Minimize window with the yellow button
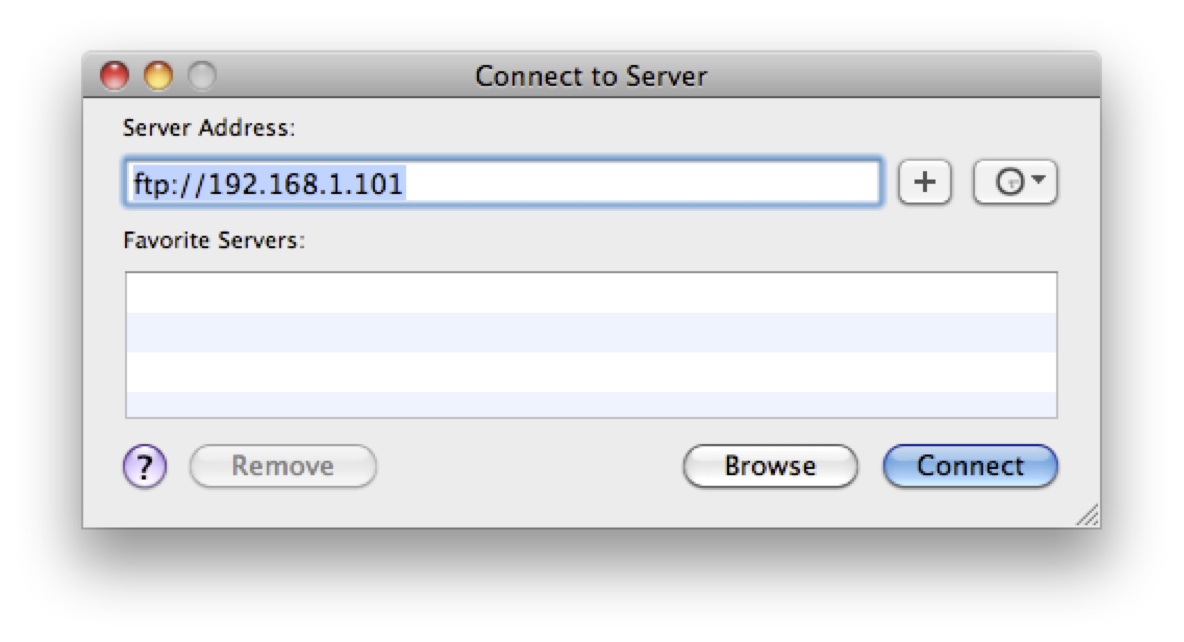Screen dimensions: 1184x642 point(159,76)
